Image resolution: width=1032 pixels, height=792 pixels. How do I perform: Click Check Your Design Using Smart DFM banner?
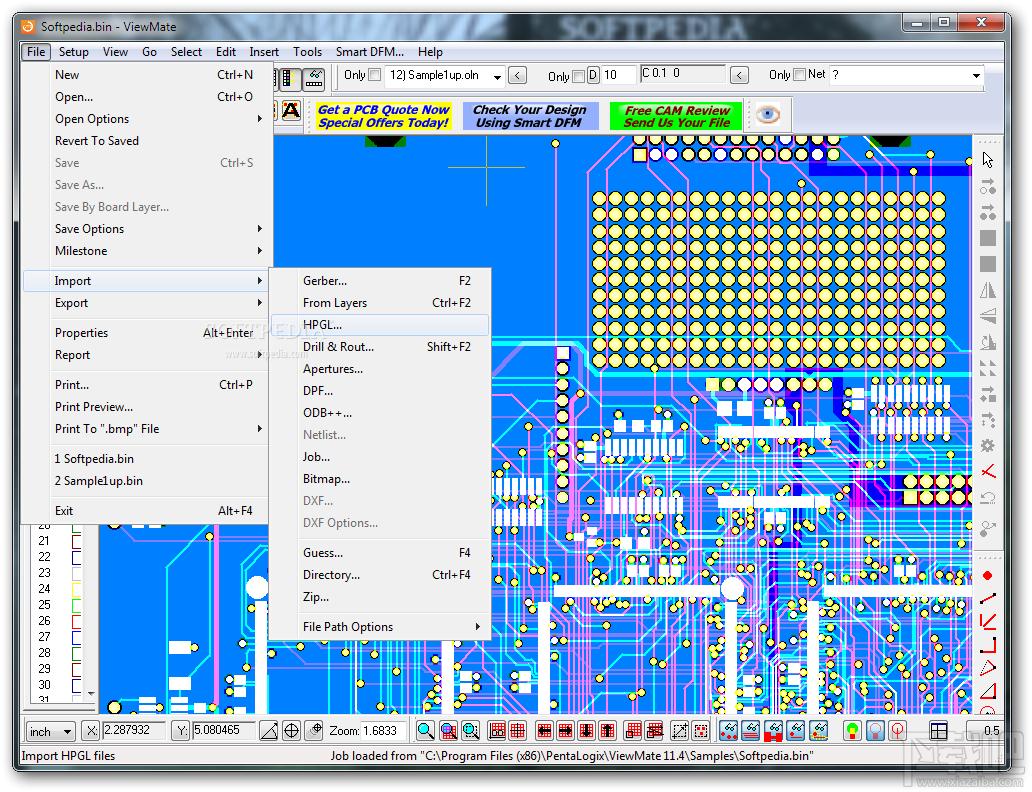530,117
